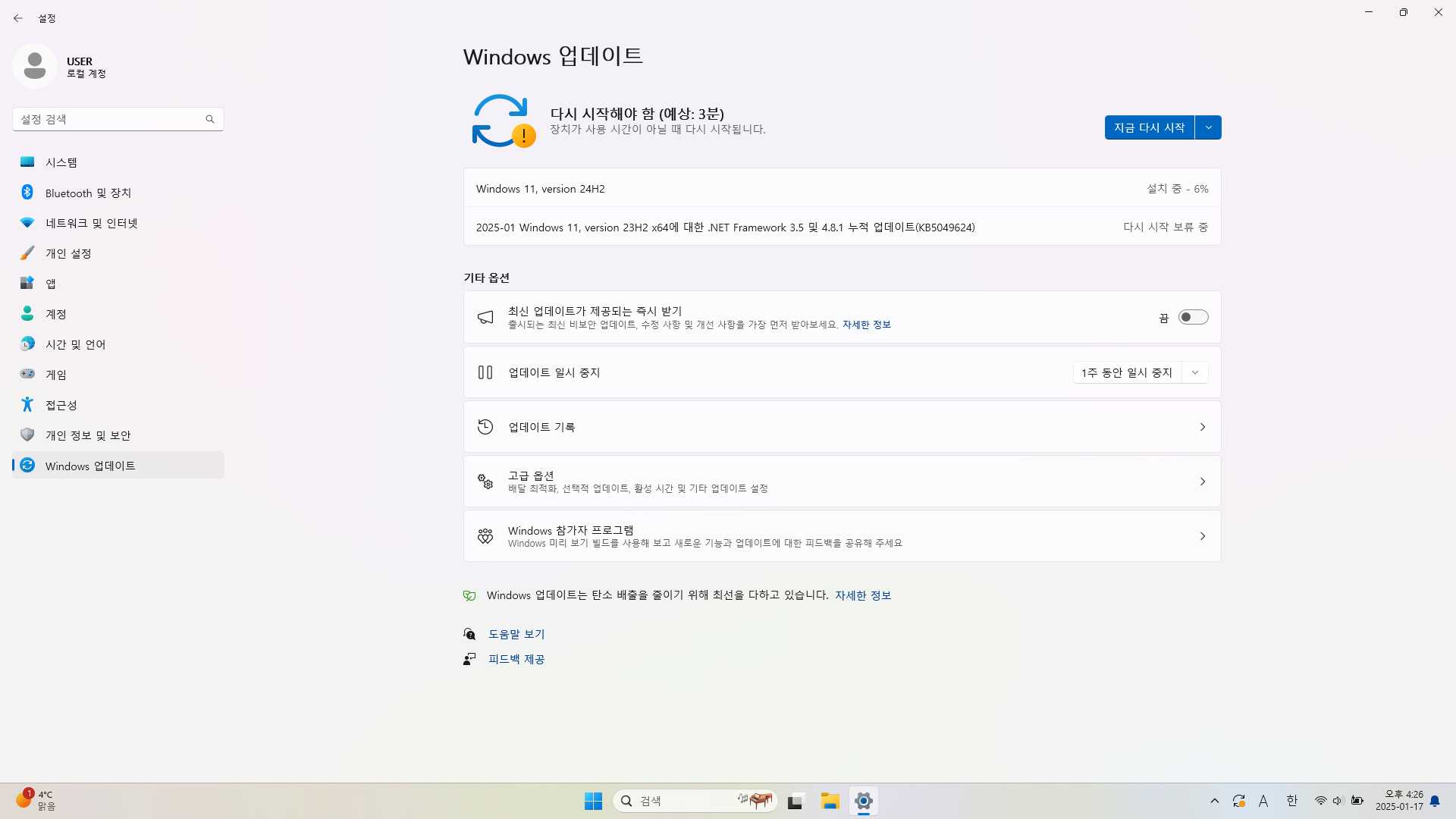Go back with the arrow next to 설정
The width and height of the screenshot is (1456, 819).
click(x=18, y=18)
